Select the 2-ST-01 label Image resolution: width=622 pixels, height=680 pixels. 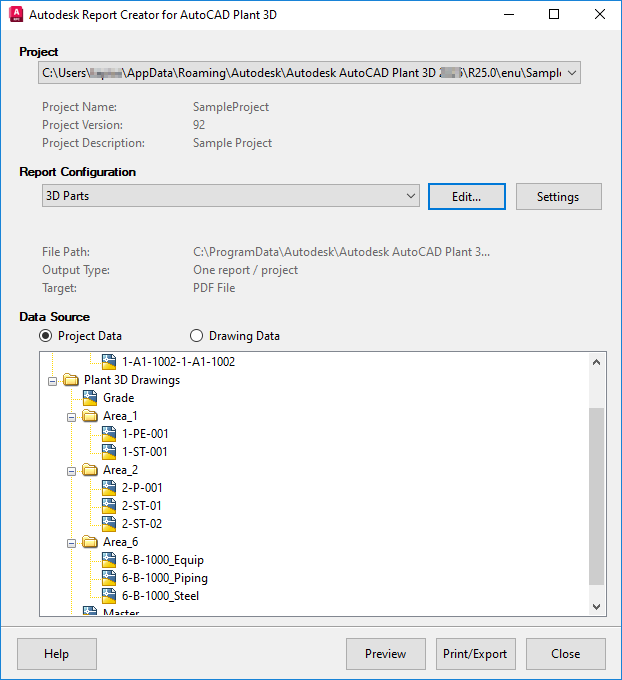coord(141,506)
